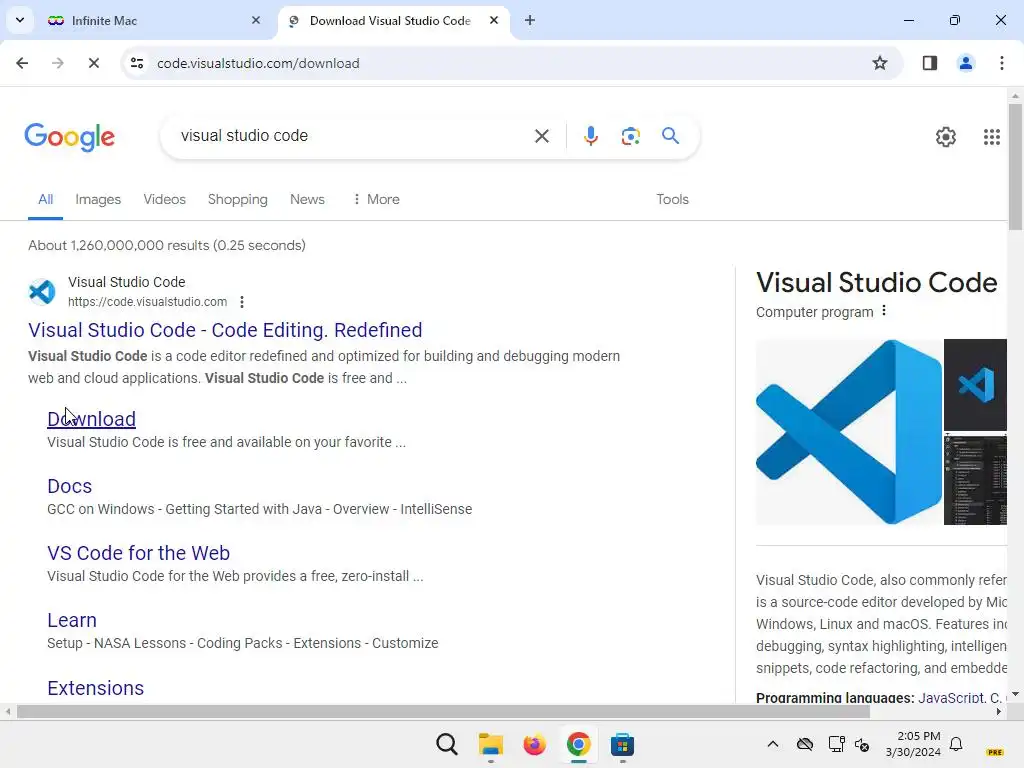Click the https://code.visualstudio.com URL text

click(148, 302)
